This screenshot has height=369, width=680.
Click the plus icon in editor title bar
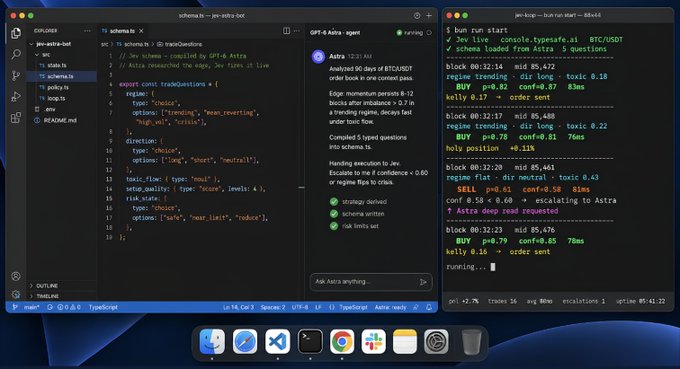(x=429, y=16)
